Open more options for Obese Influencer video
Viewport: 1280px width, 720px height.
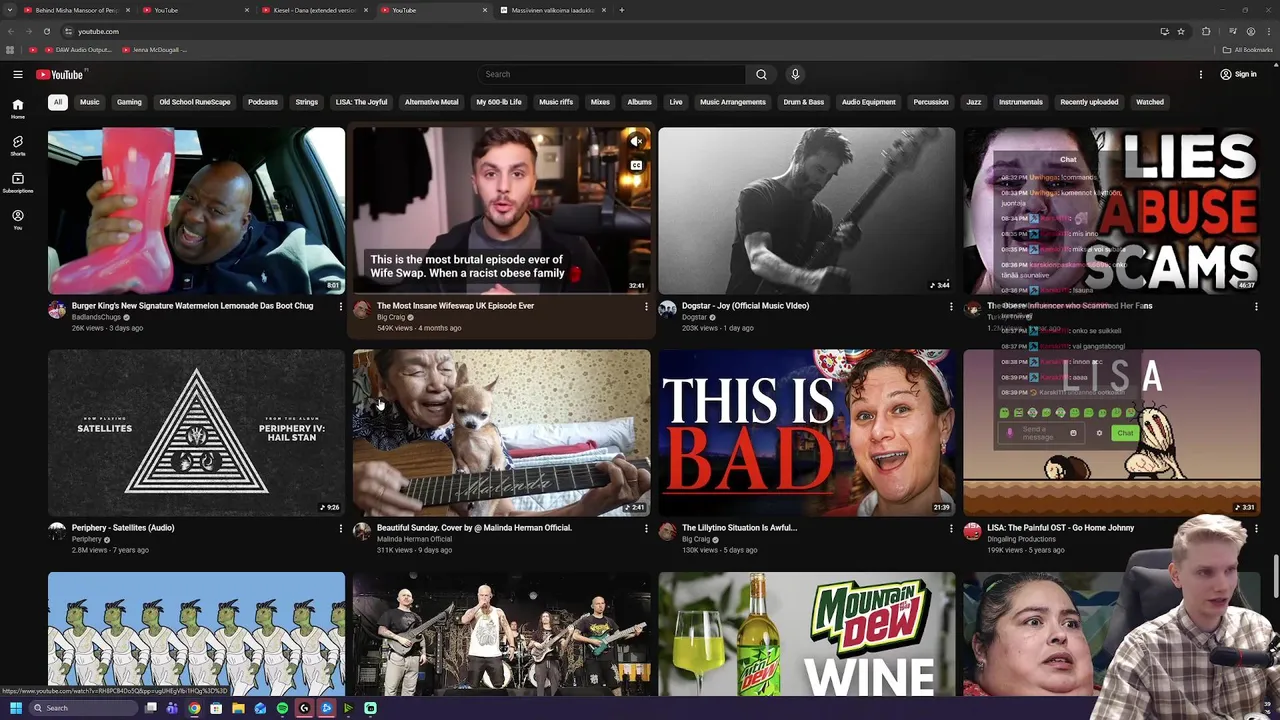coord(1256,307)
